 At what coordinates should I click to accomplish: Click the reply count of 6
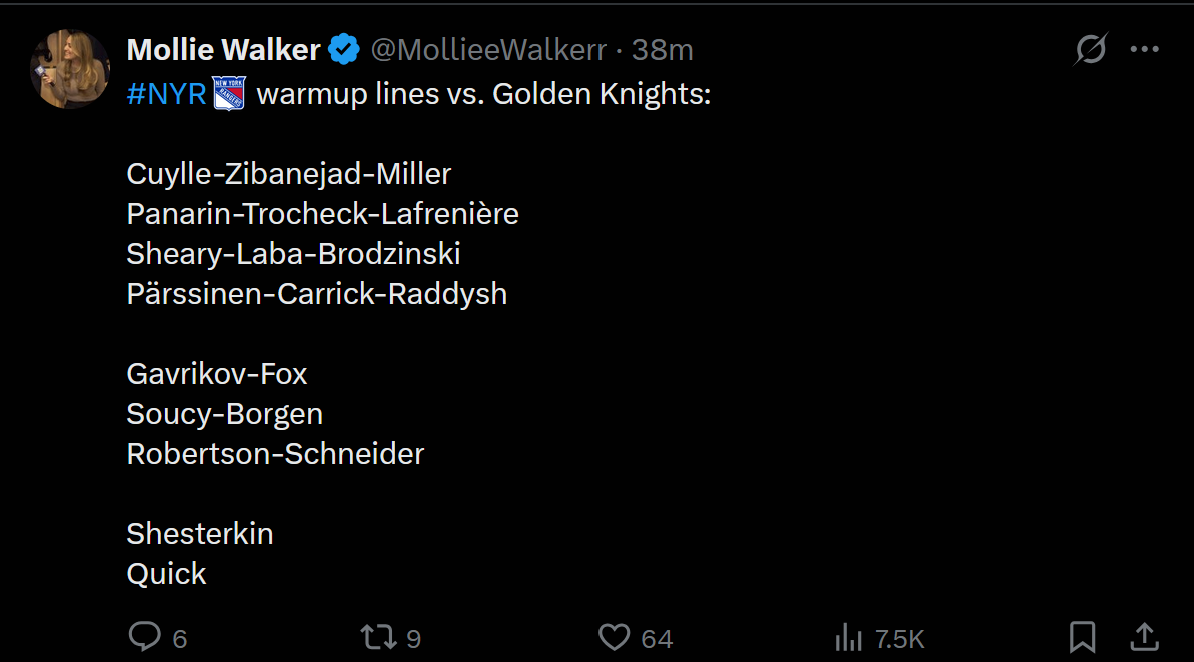coord(180,639)
